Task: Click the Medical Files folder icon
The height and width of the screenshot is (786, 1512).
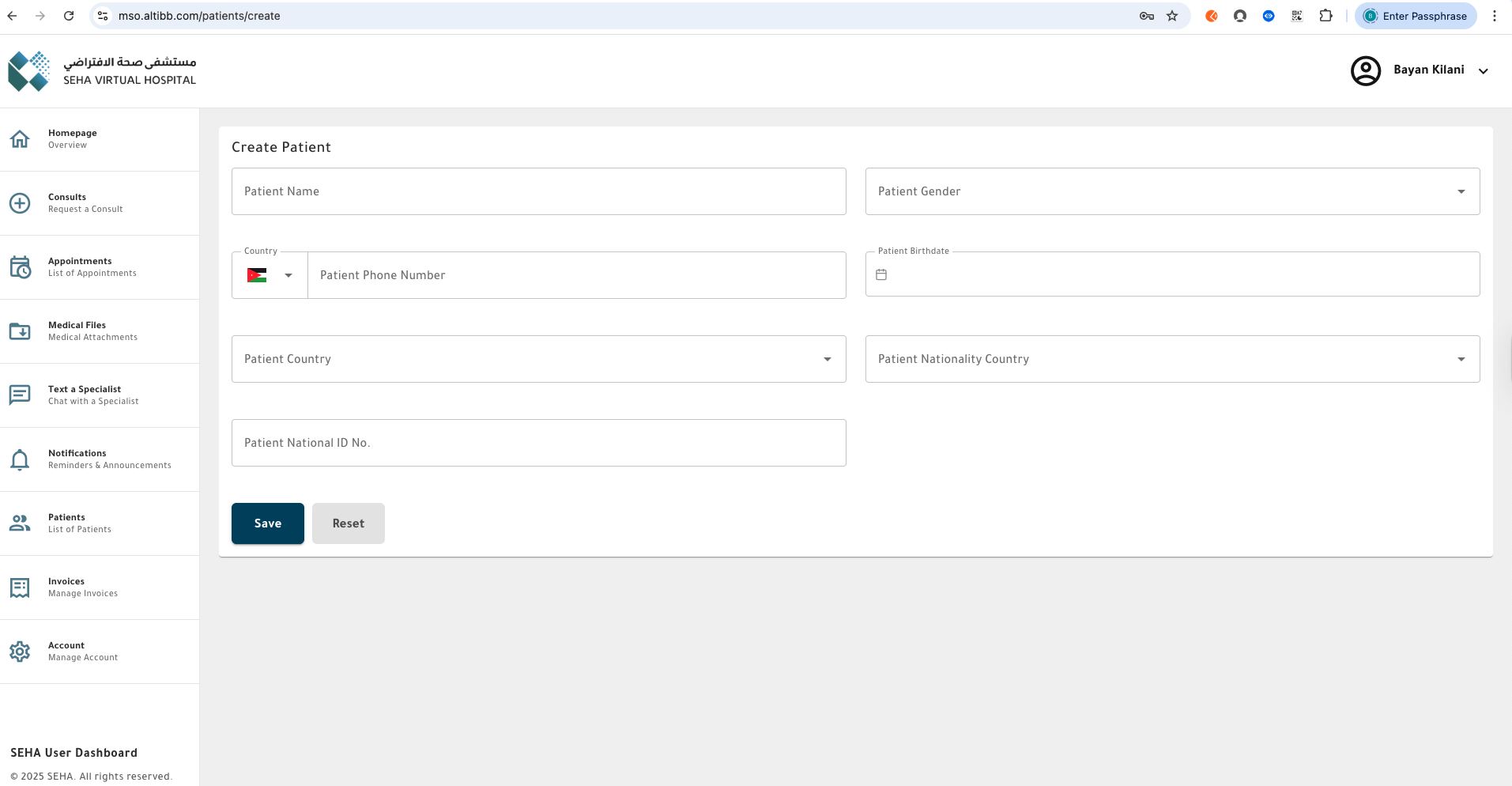Action: click(20, 331)
